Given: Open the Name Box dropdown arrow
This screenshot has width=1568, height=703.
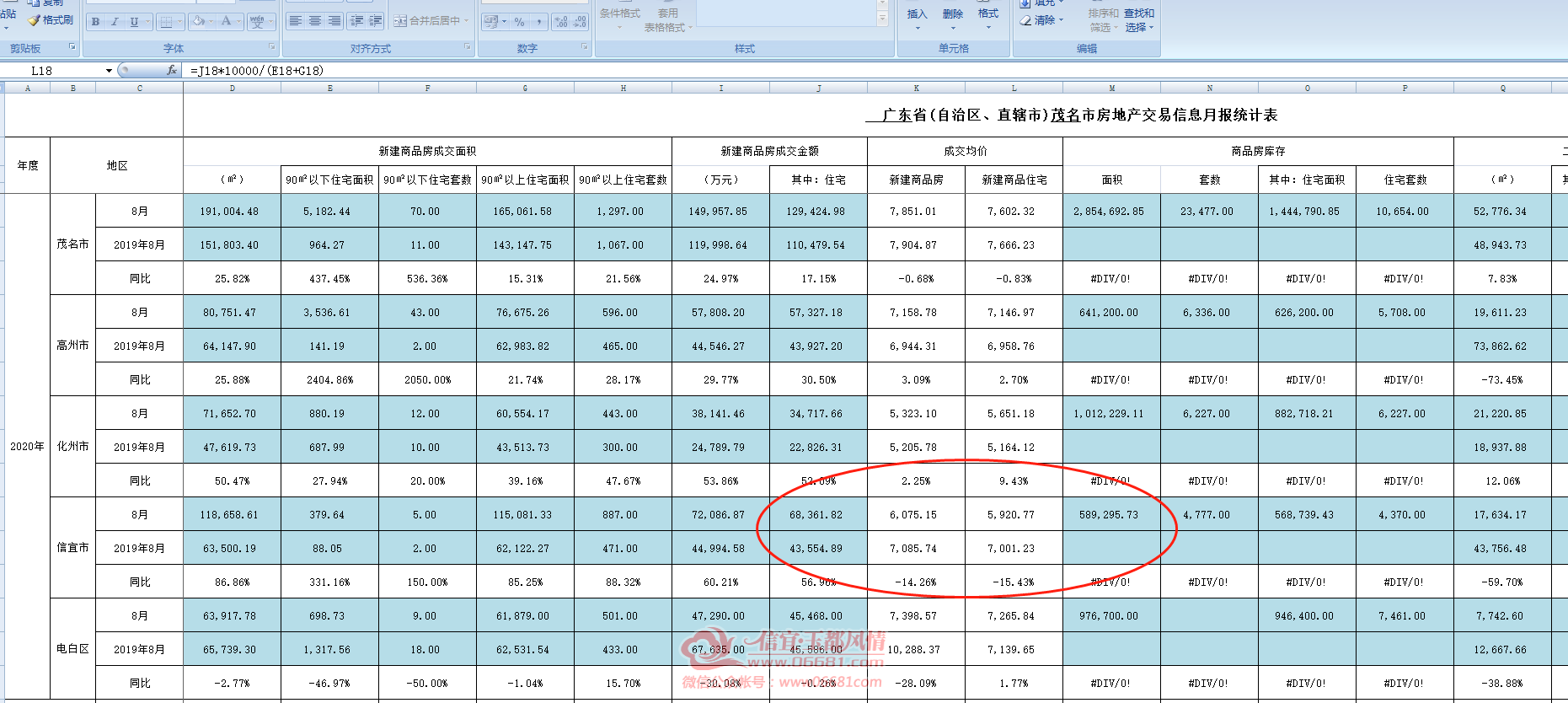Looking at the screenshot, I should pos(109,71).
